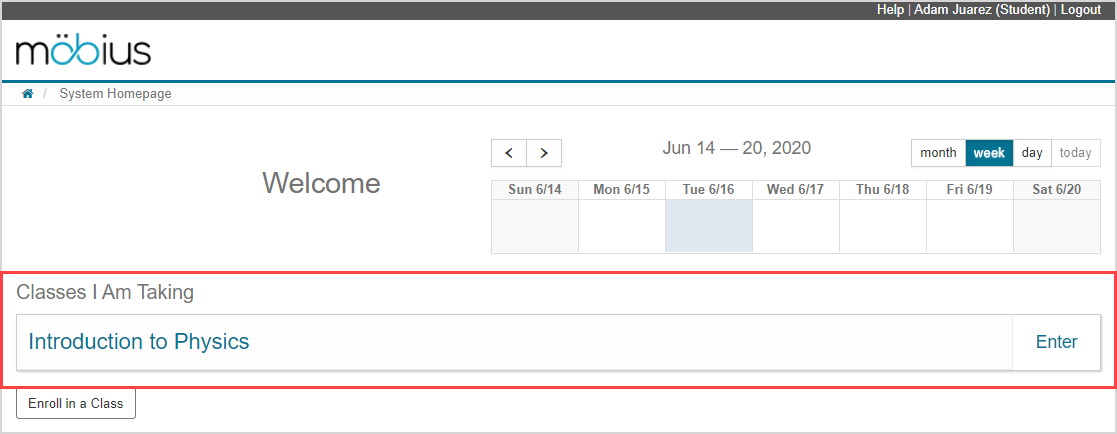Select the Wed 6/17 calendar cell
This screenshot has height=434, width=1117.
pyautogui.click(x=795, y=226)
